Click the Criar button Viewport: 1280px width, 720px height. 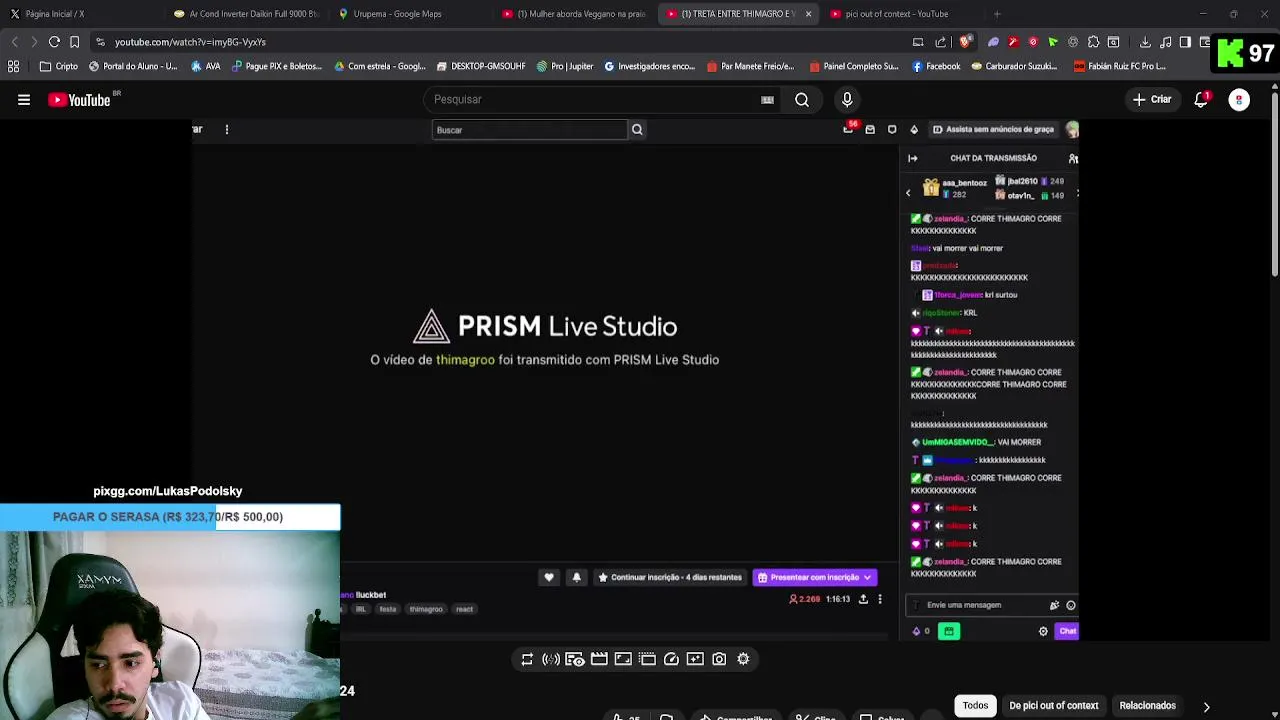pyautogui.click(x=1152, y=100)
